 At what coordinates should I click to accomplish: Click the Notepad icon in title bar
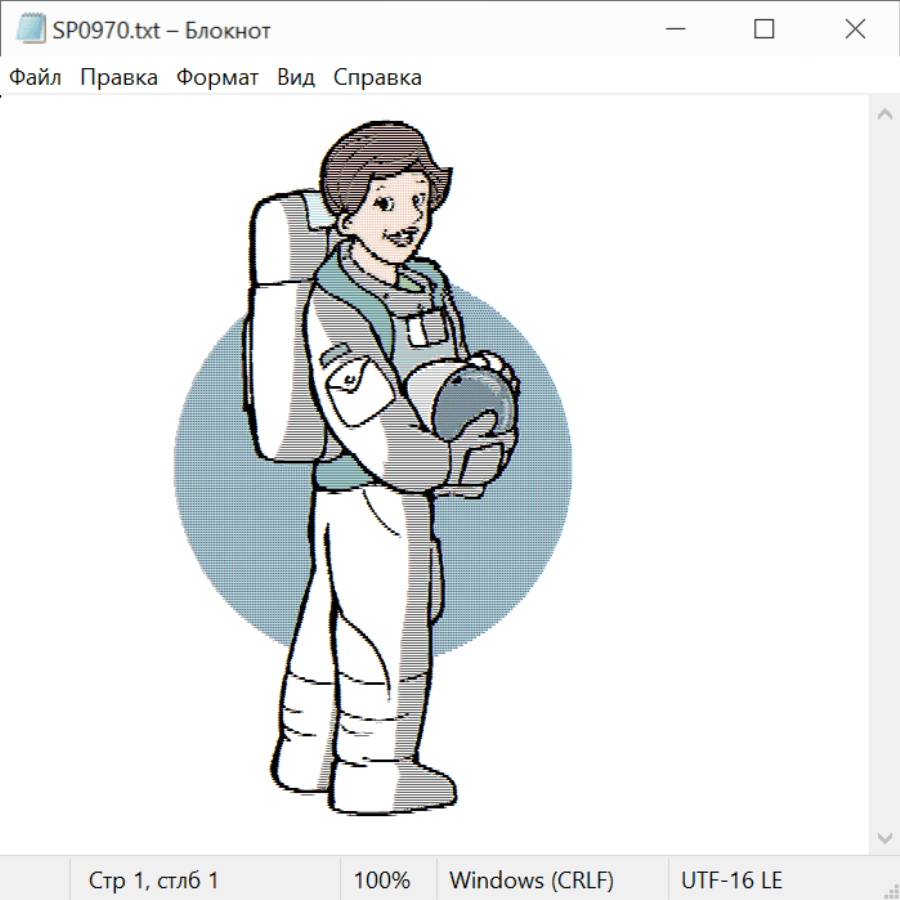(x=32, y=30)
